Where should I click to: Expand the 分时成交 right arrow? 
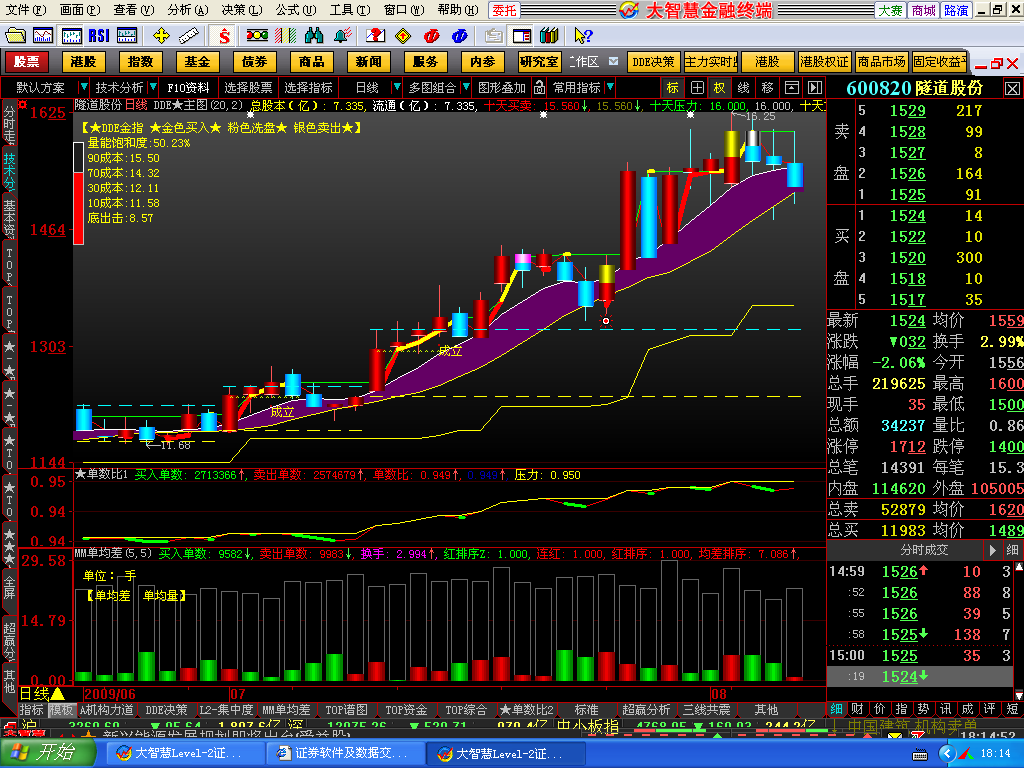pyautogui.click(x=993, y=550)
